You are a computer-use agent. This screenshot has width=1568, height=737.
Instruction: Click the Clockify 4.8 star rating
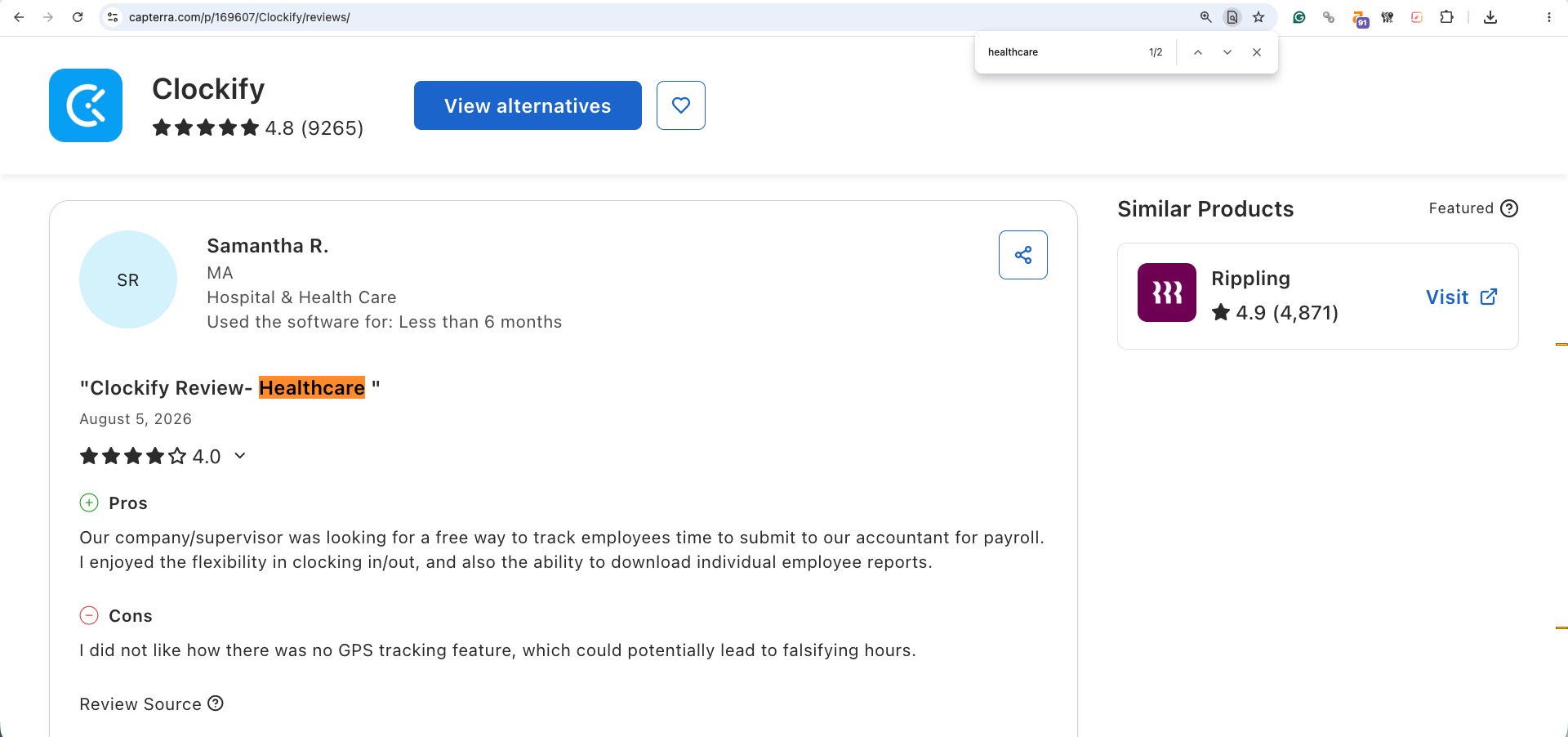click(x=257, y=128)
